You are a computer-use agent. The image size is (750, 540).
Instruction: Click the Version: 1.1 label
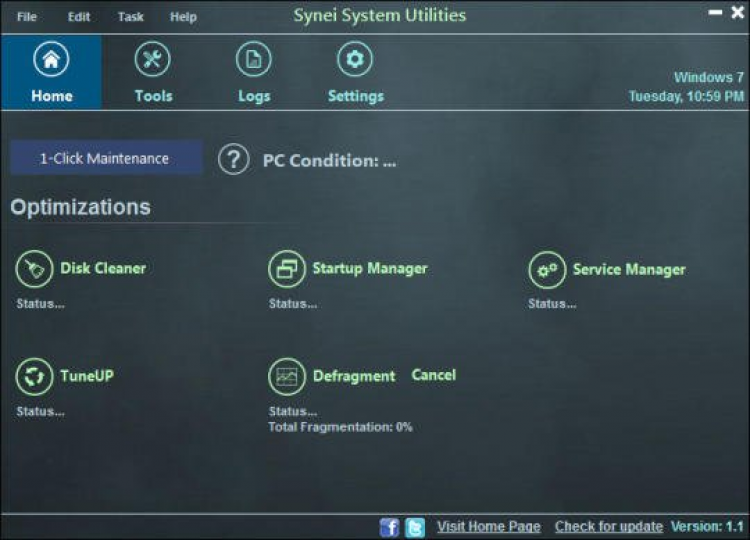[x=707, y=527]
